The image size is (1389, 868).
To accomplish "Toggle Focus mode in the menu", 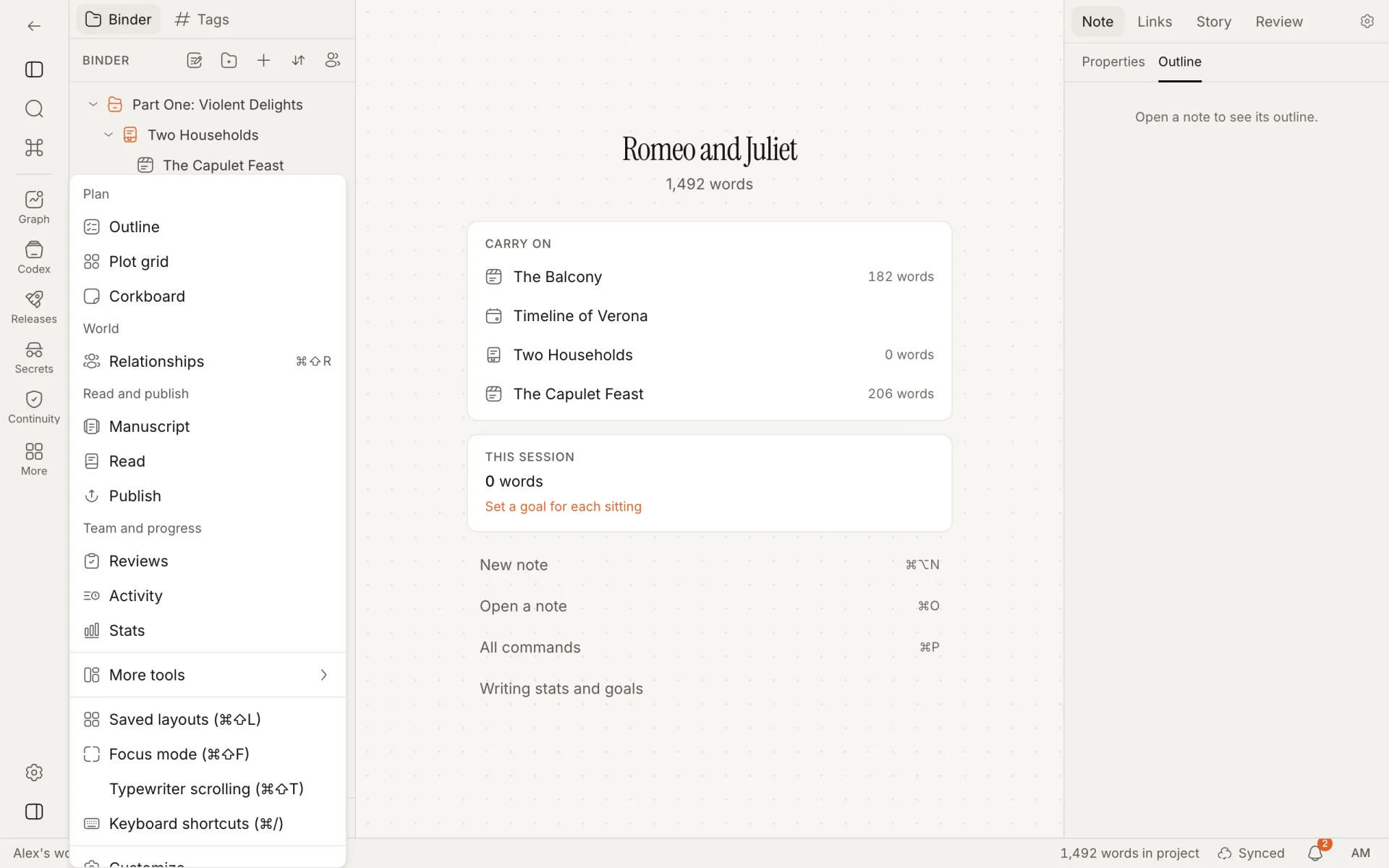I will tap(208, 754).
